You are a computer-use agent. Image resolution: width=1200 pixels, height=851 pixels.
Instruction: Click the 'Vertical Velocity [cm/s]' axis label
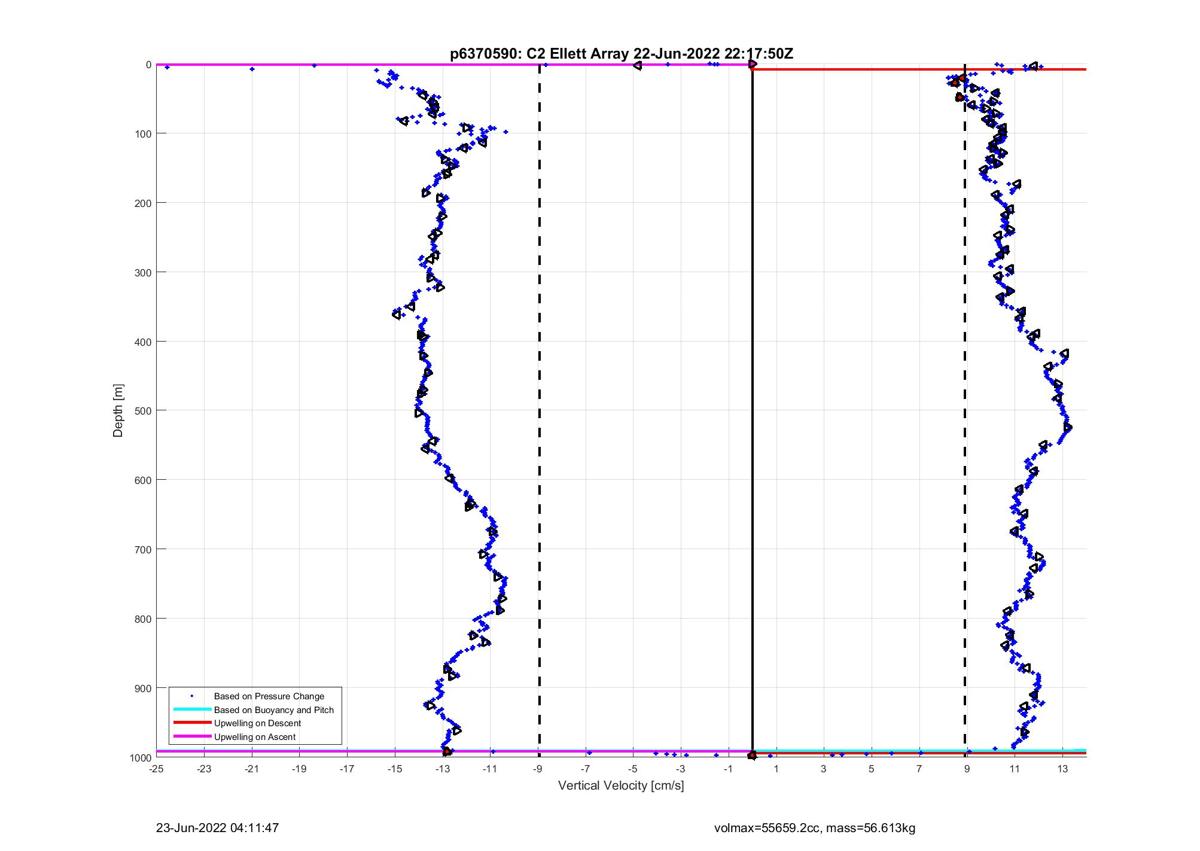click(621, 786)
